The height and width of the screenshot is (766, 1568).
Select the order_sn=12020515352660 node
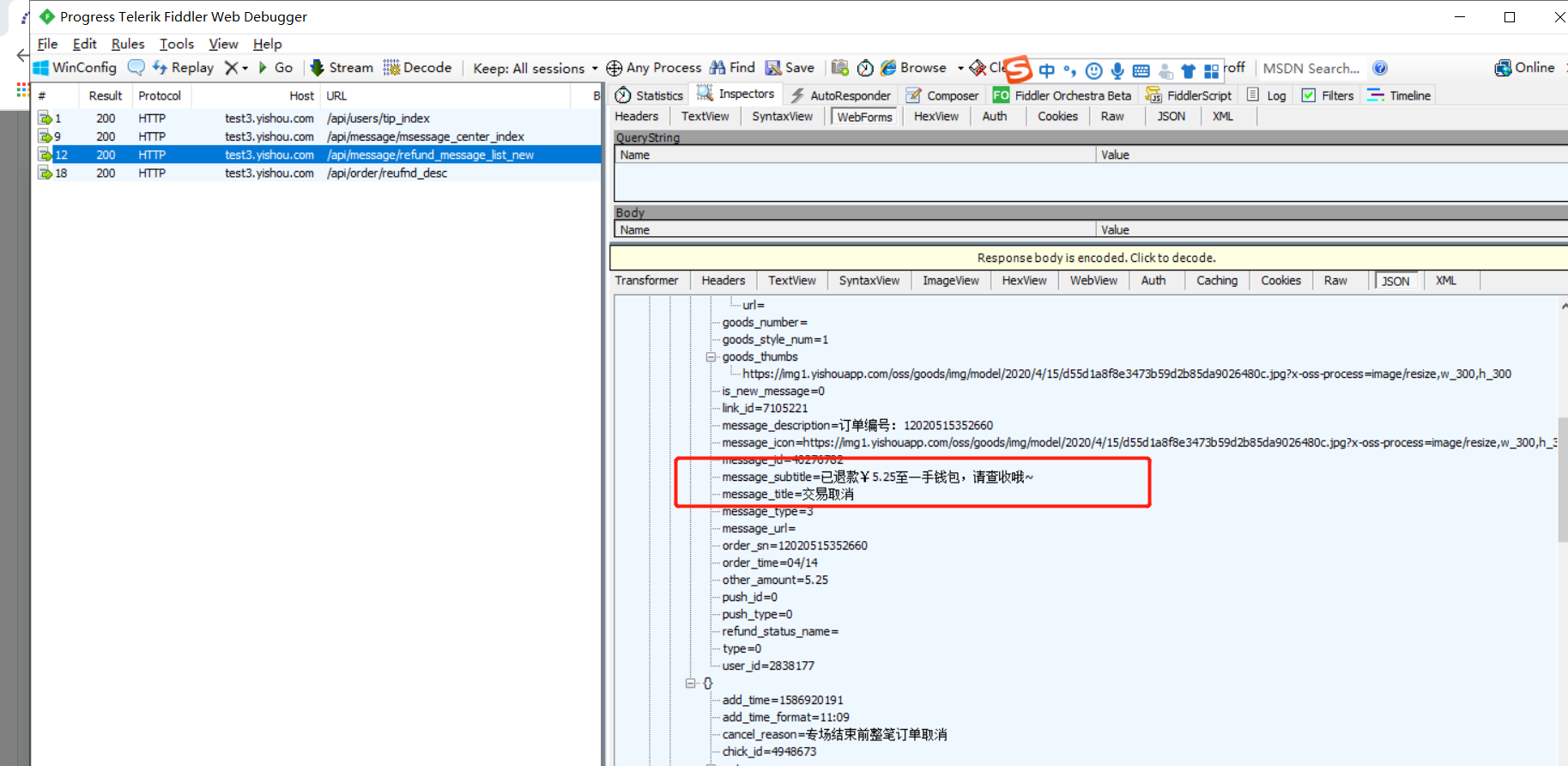(x=795, y=545)
